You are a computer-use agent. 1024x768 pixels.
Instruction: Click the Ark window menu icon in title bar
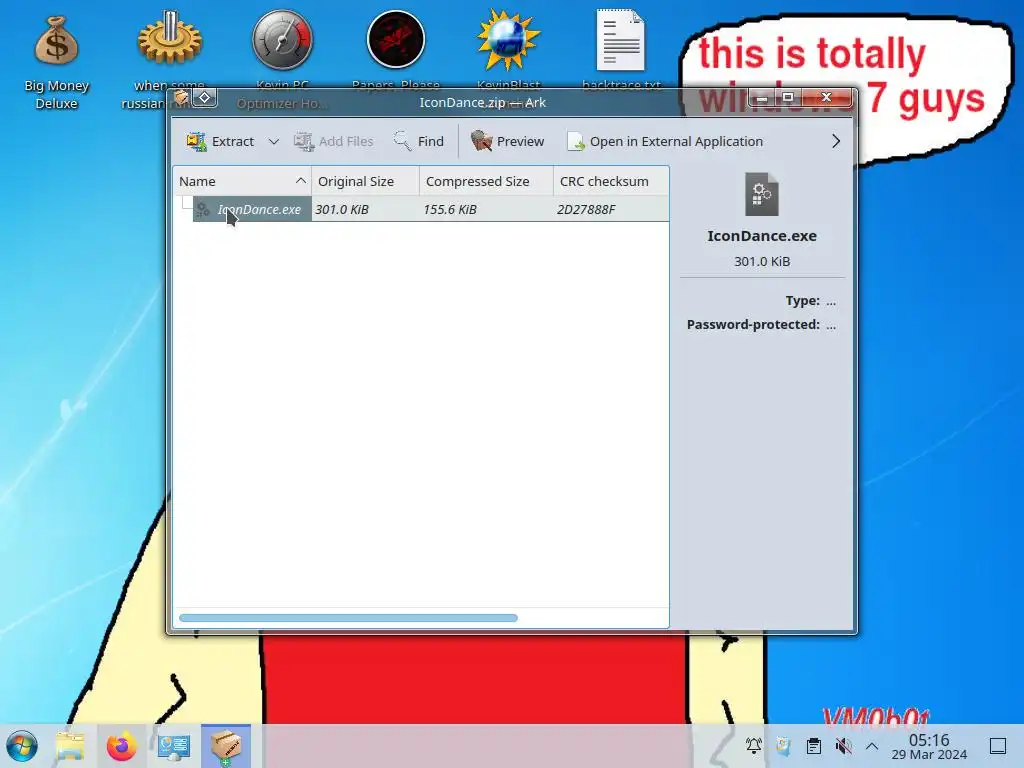181,98
